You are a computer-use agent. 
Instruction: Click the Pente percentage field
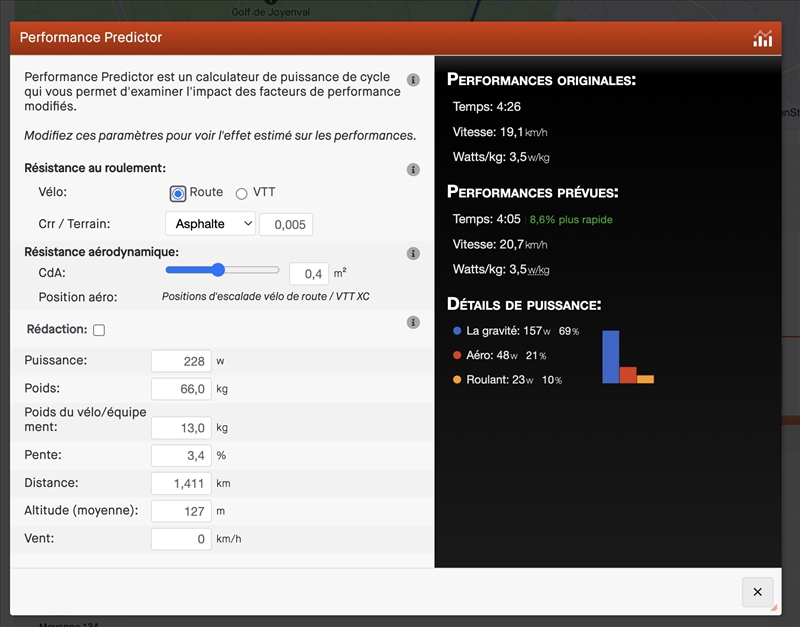tap(181, 456)
